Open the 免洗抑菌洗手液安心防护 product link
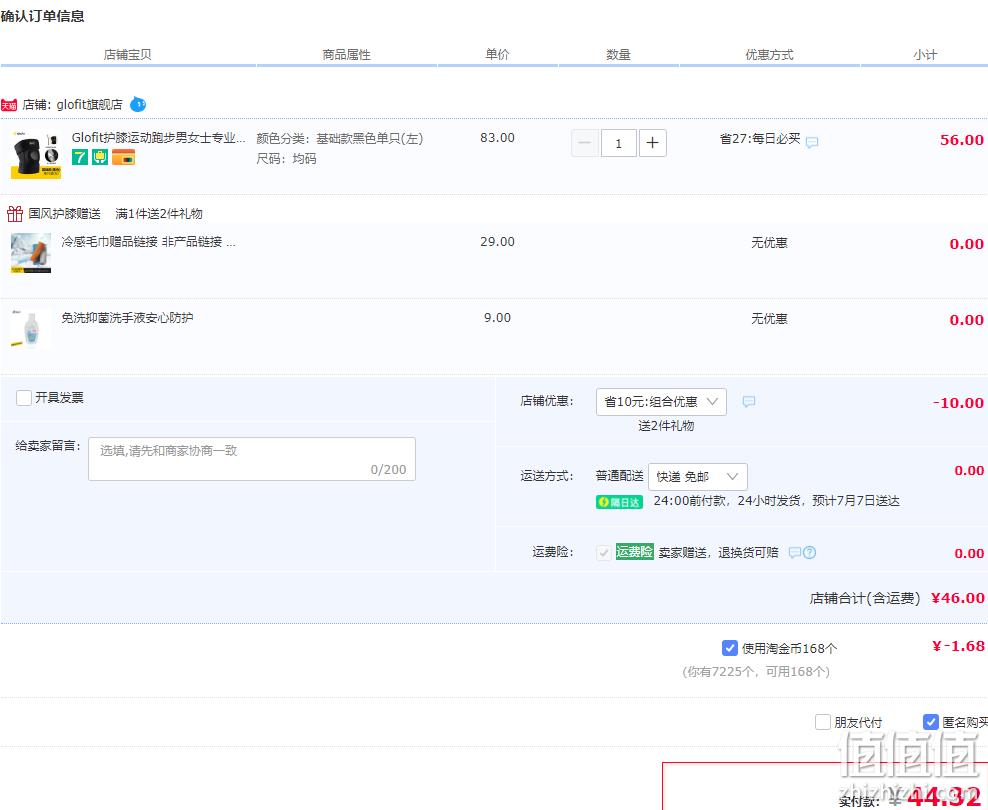This screenshot has width=988, height=810. click(127, 317)
